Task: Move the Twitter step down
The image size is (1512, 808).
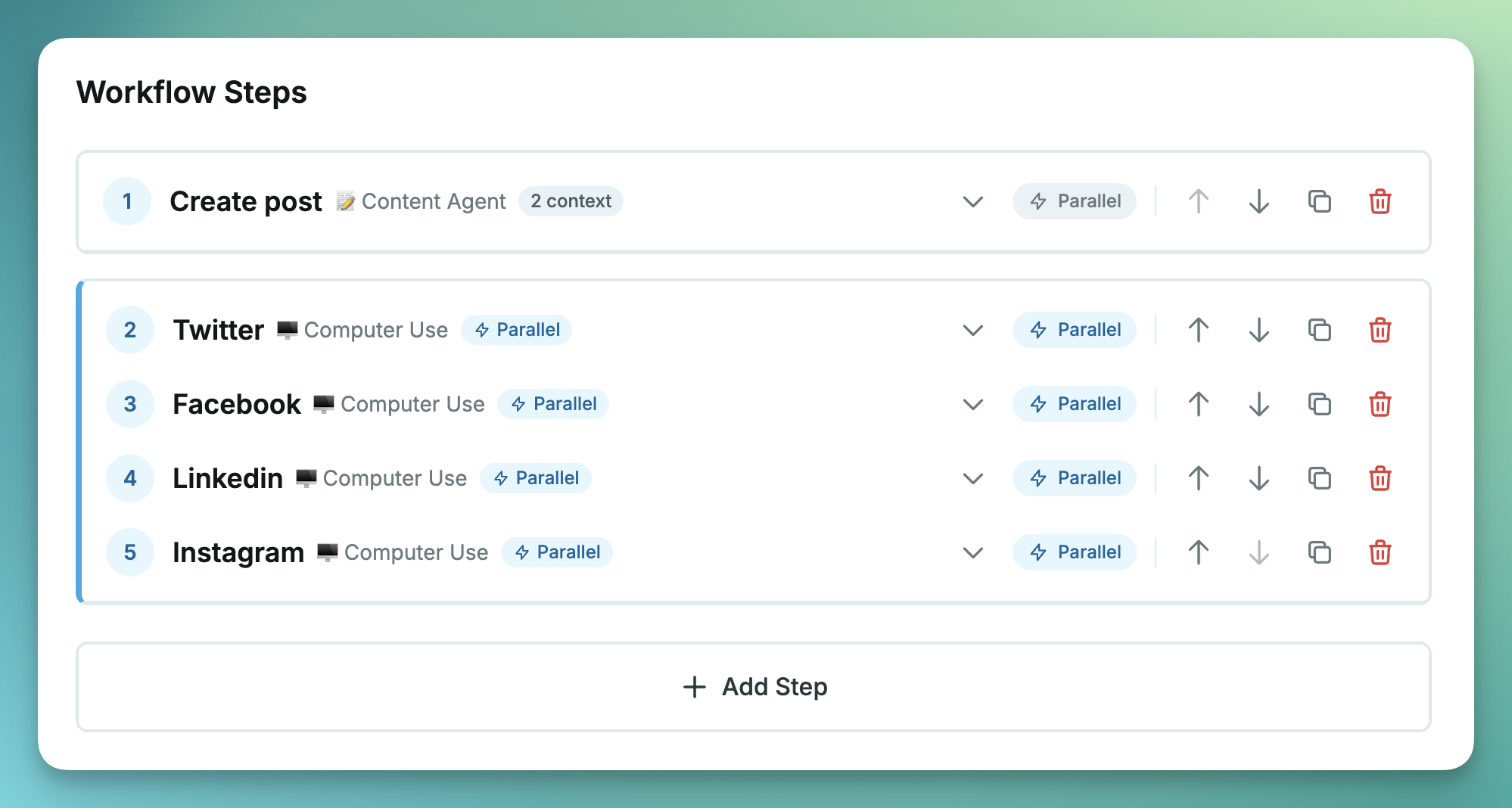Action: click(1258, 330)
